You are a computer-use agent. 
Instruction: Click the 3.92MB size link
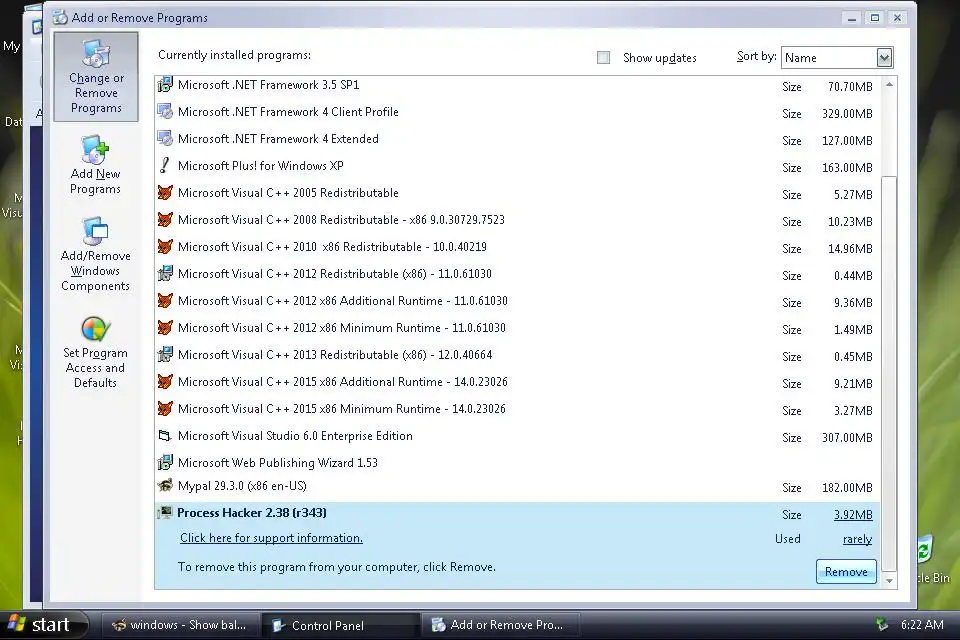coord(853,514)
